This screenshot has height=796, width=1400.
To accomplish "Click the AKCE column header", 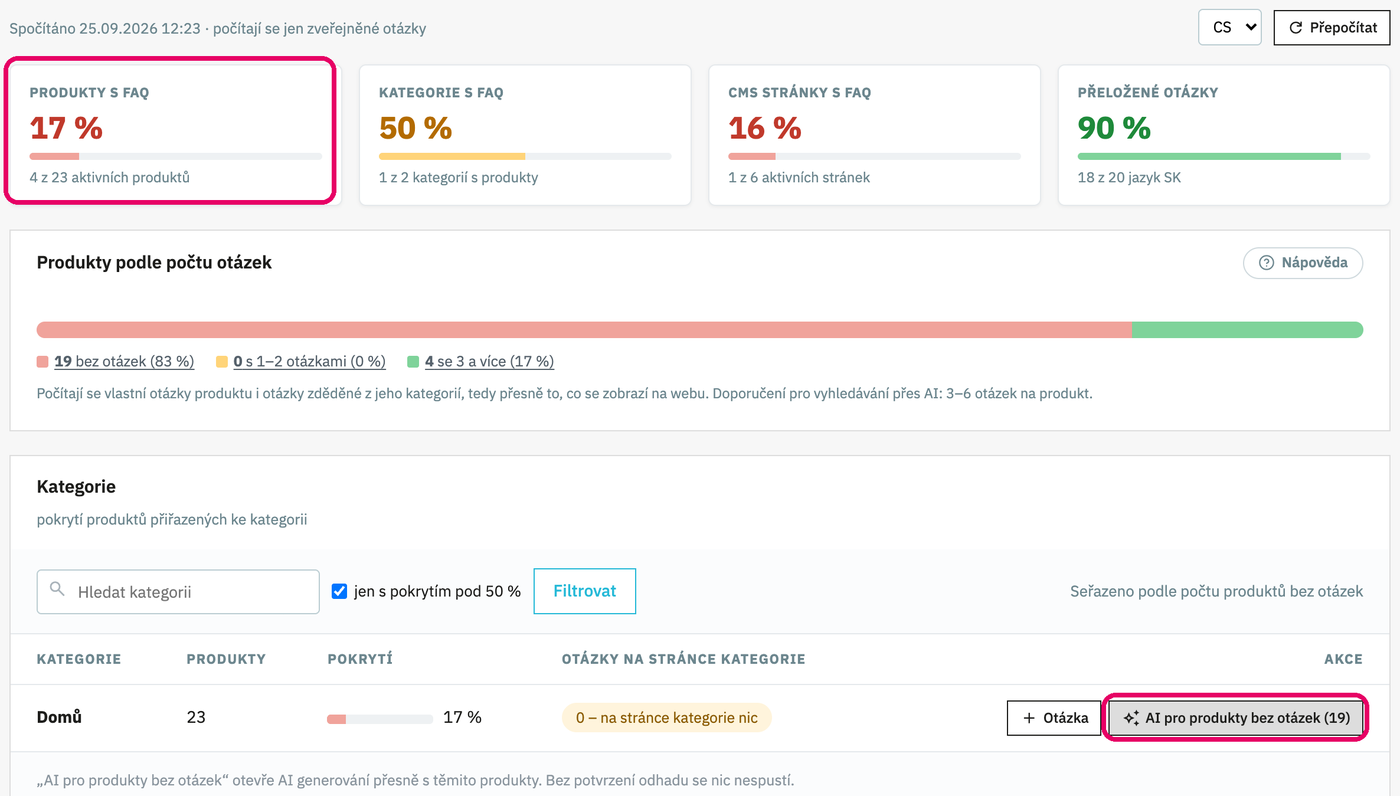I will [x=1343, y=659].
